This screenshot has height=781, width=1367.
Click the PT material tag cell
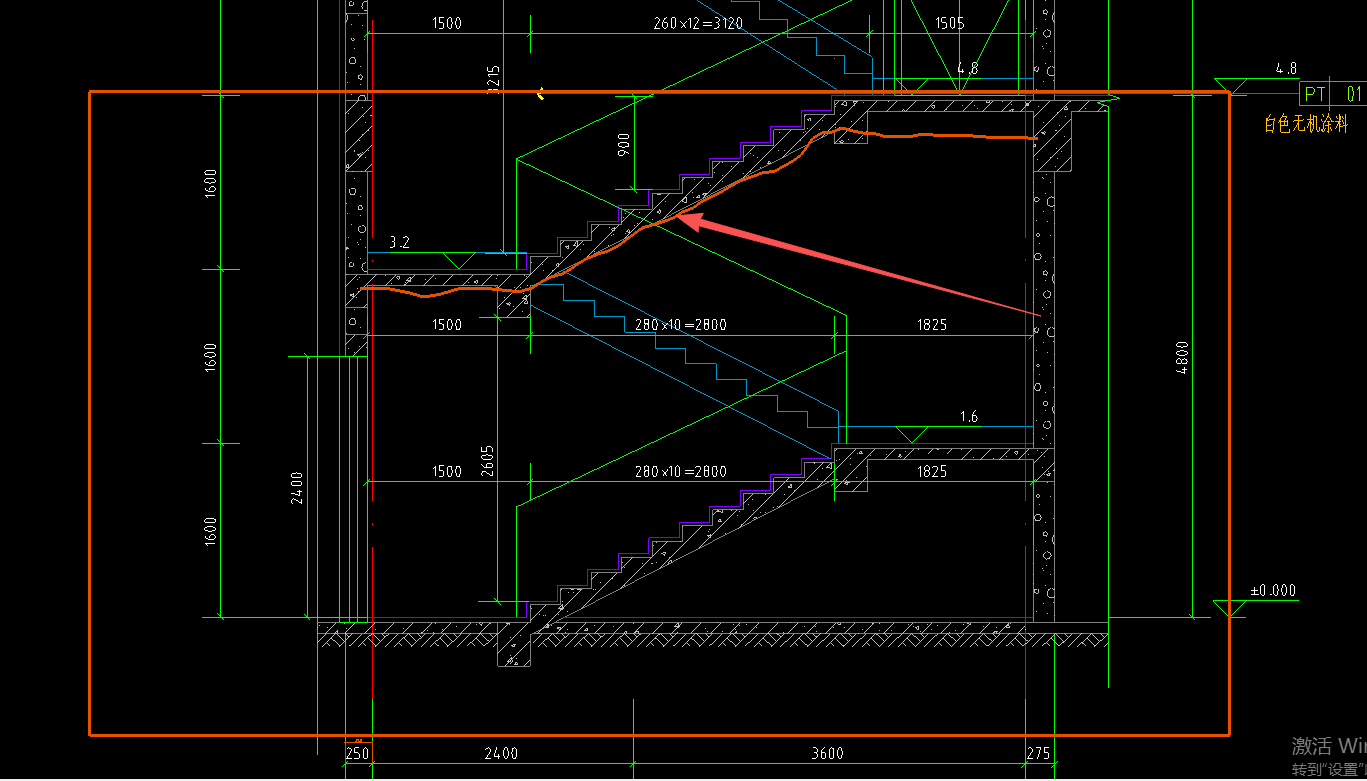(1315, 95)
